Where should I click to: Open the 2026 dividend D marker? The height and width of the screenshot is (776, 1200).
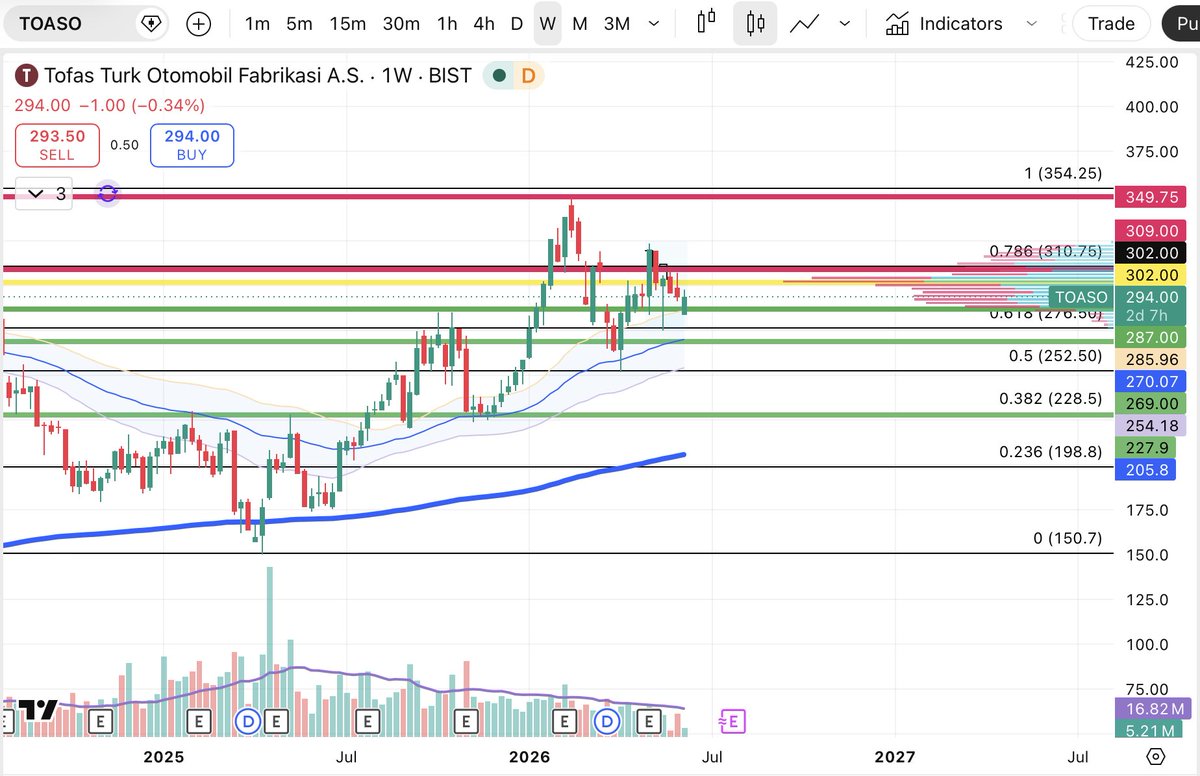click(607, 720)
